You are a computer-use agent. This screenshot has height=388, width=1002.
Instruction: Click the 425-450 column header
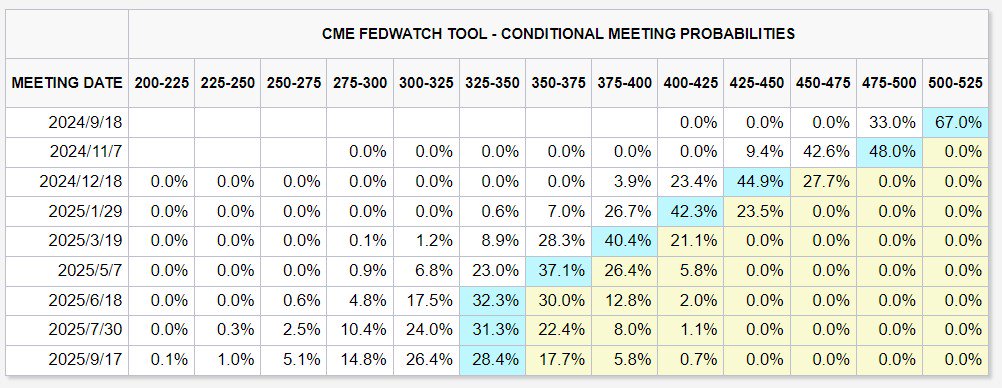coord(757,83)
